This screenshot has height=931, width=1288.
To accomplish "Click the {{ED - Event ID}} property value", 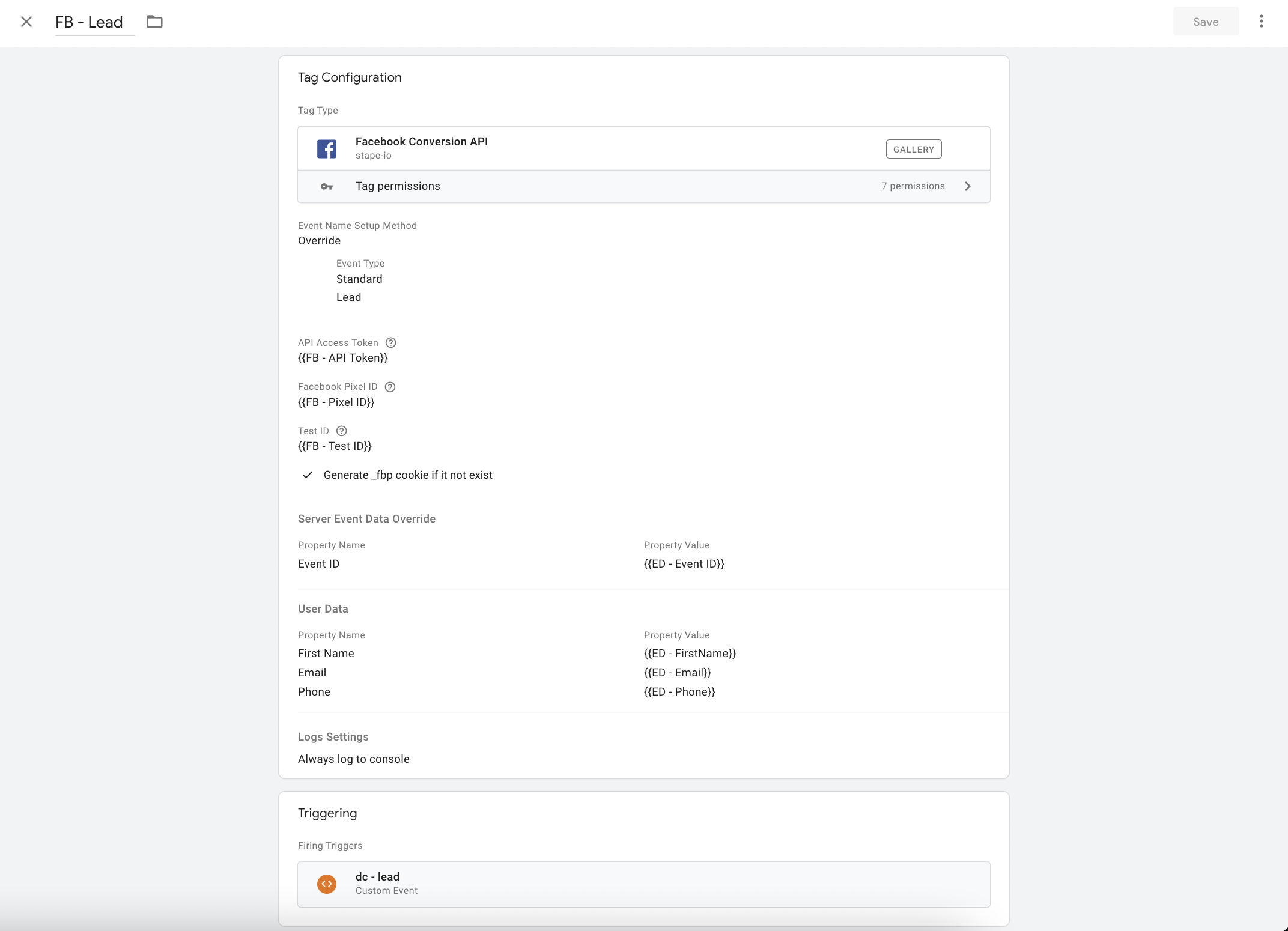I will (x=684, y=564).
